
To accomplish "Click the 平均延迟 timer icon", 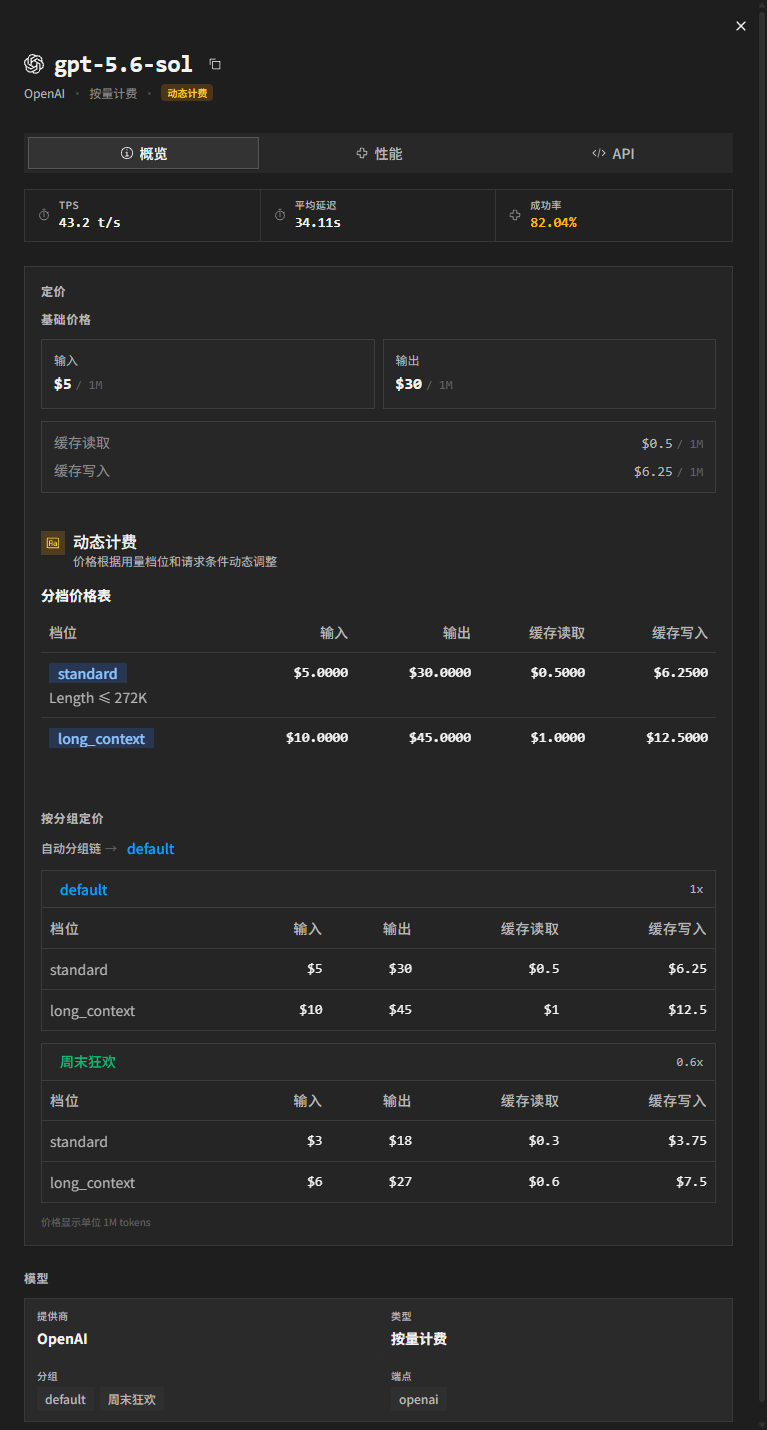I will point(280,216).
